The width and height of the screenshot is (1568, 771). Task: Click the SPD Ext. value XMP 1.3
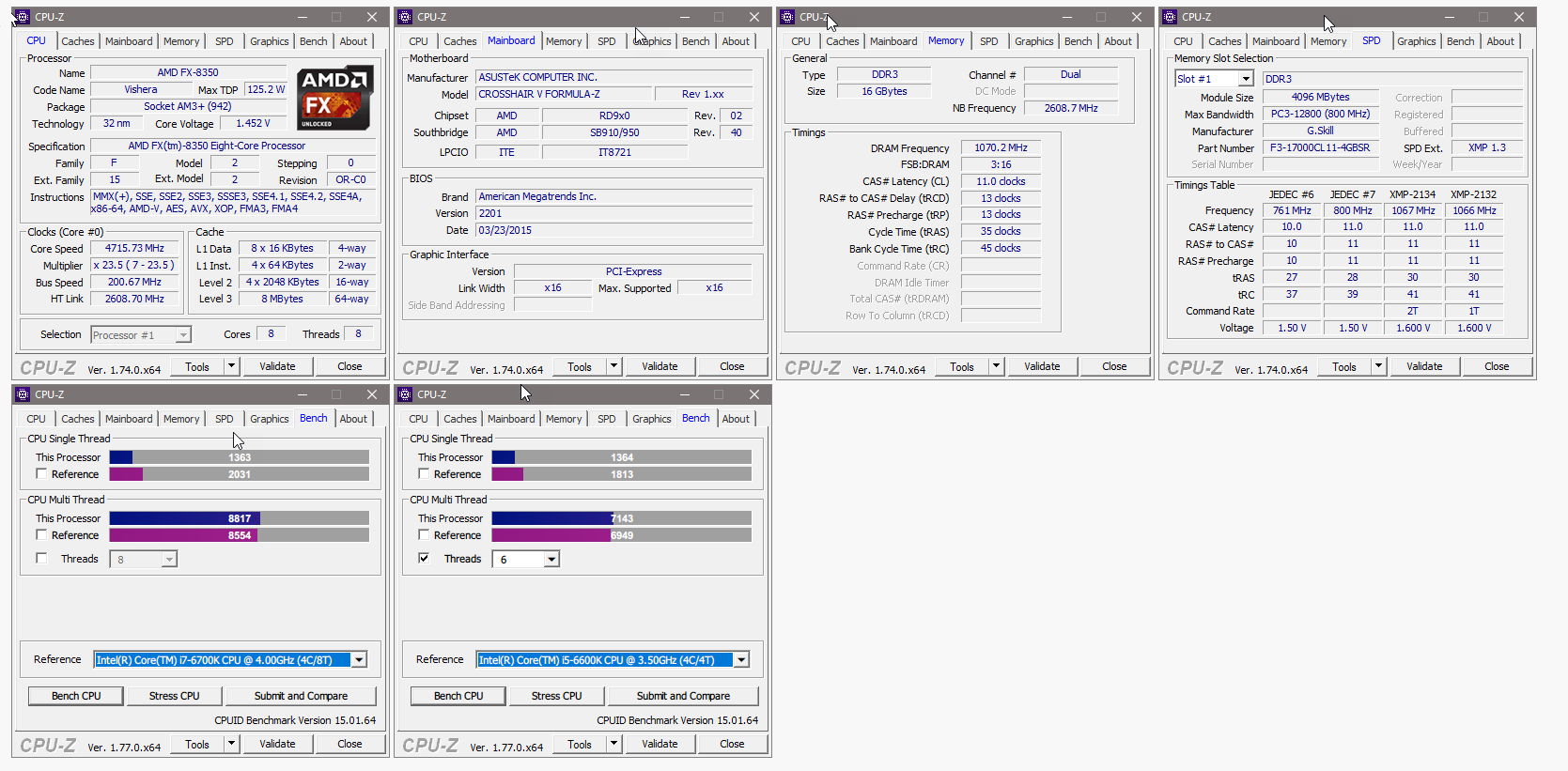[x=1487, y=147]
